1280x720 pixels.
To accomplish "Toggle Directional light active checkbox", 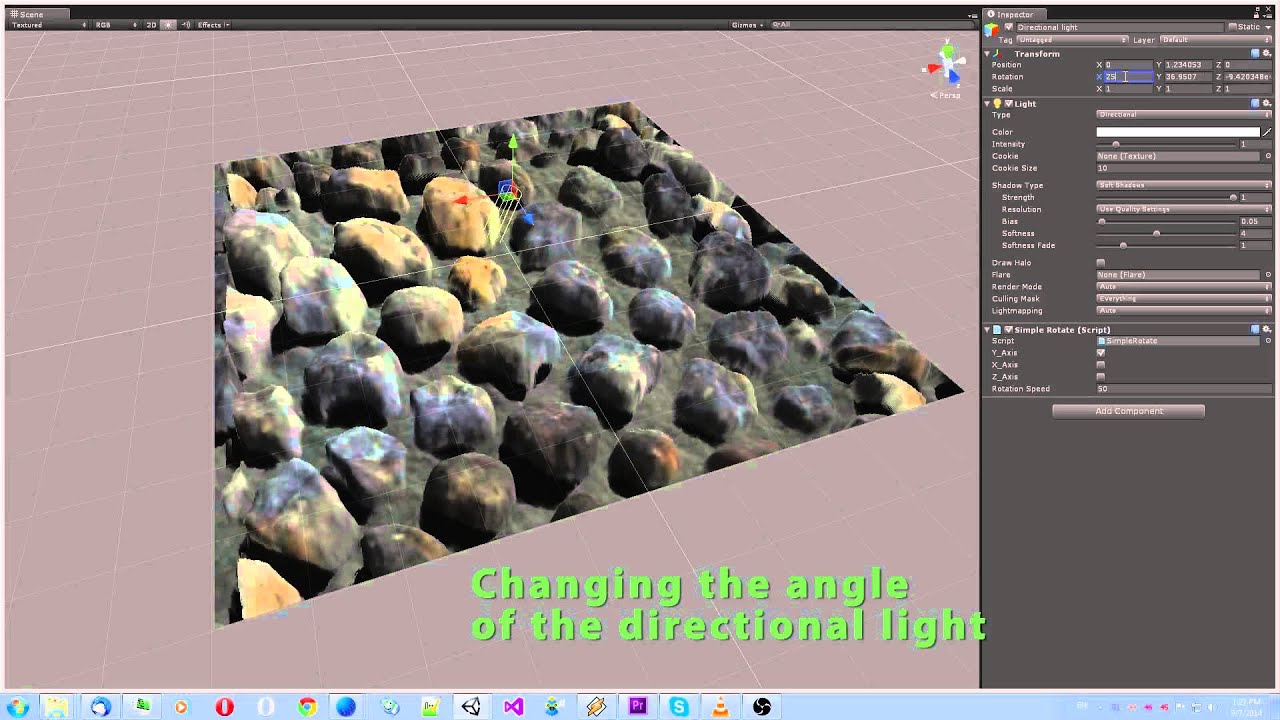I will pos(1009,27).
